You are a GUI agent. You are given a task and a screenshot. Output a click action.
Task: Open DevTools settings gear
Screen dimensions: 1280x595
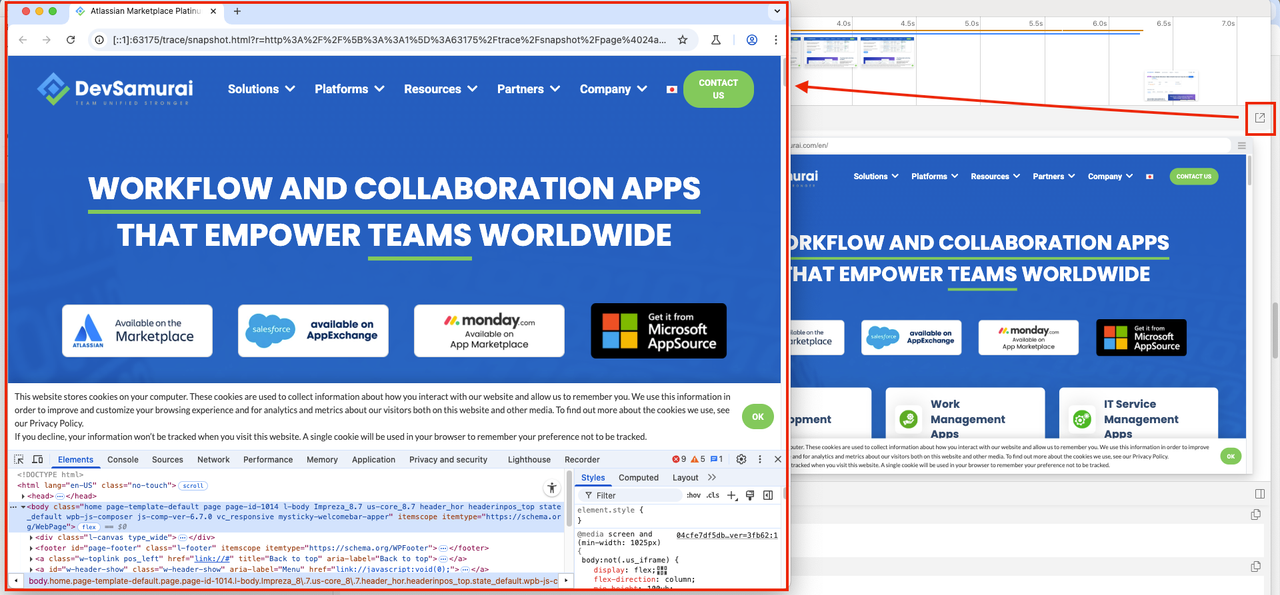(742, 459)
